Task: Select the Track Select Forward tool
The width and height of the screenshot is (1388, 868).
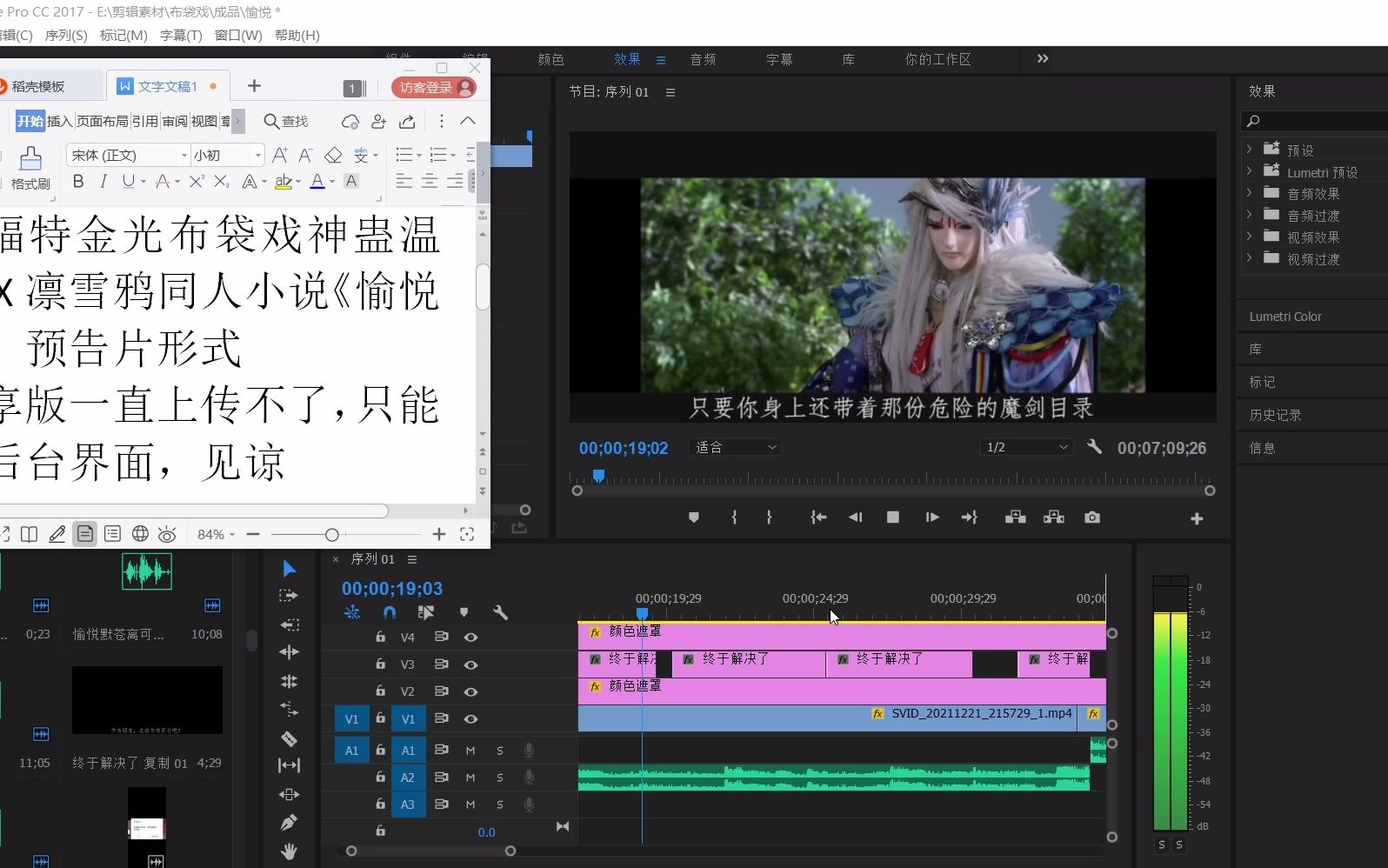Action: 289,596
